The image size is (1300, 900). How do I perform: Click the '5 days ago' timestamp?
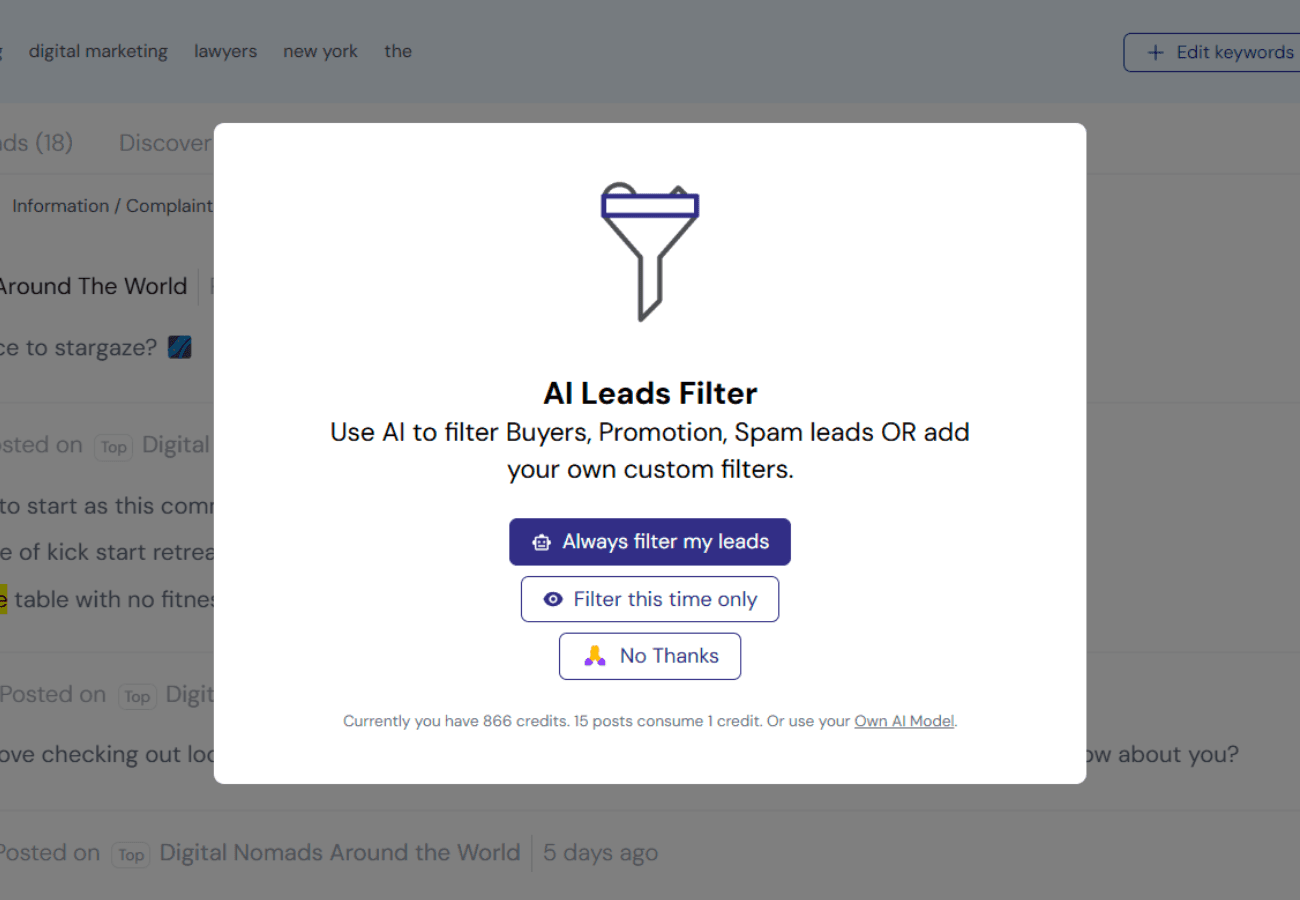pyautogui.click(x=600, y=853)
